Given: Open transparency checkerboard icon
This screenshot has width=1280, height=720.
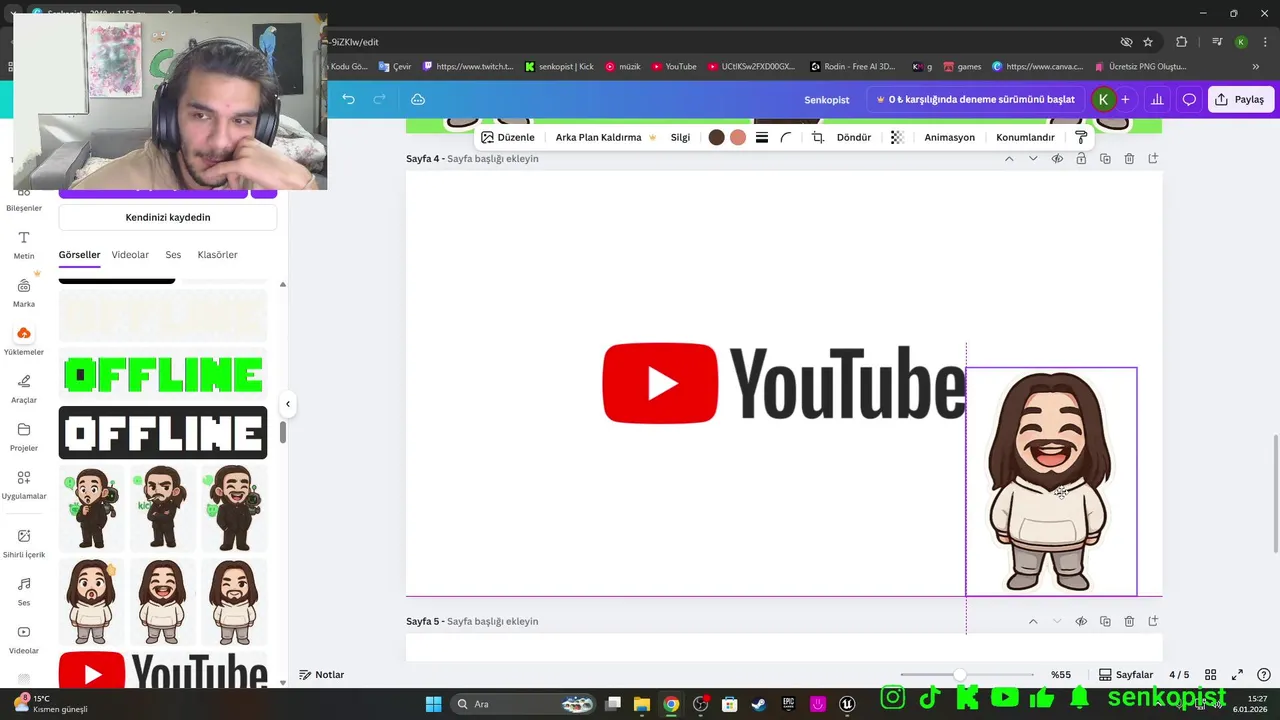Looking at the screenshot, I should [x=897, y=137].
